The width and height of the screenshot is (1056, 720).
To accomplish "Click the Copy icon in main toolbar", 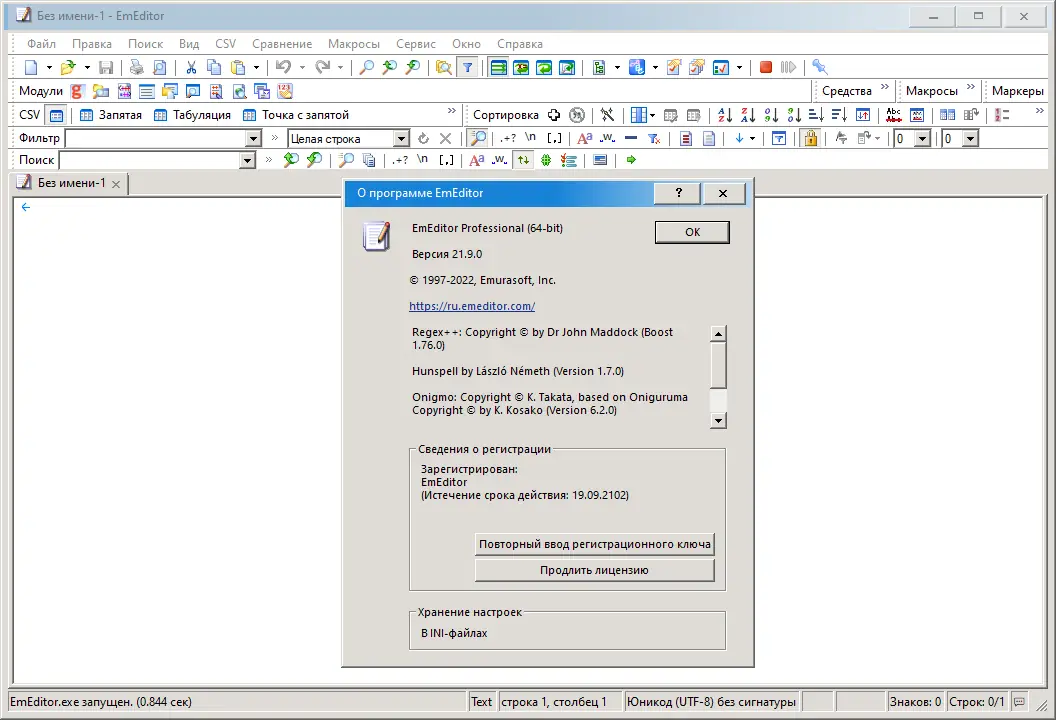I will [214, 67].
